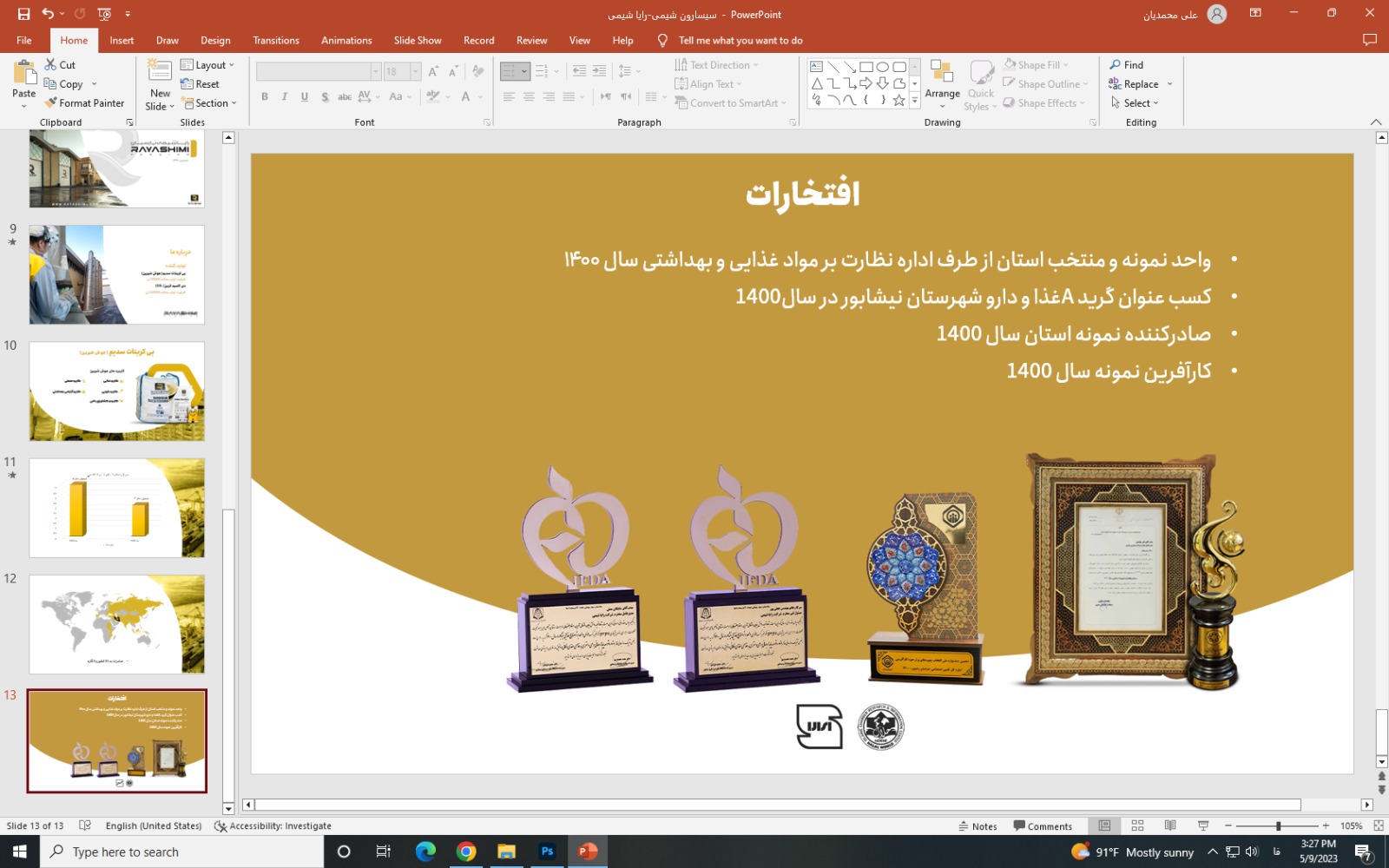
Task: Toggle the Notes pane
Action: [978, 826]
